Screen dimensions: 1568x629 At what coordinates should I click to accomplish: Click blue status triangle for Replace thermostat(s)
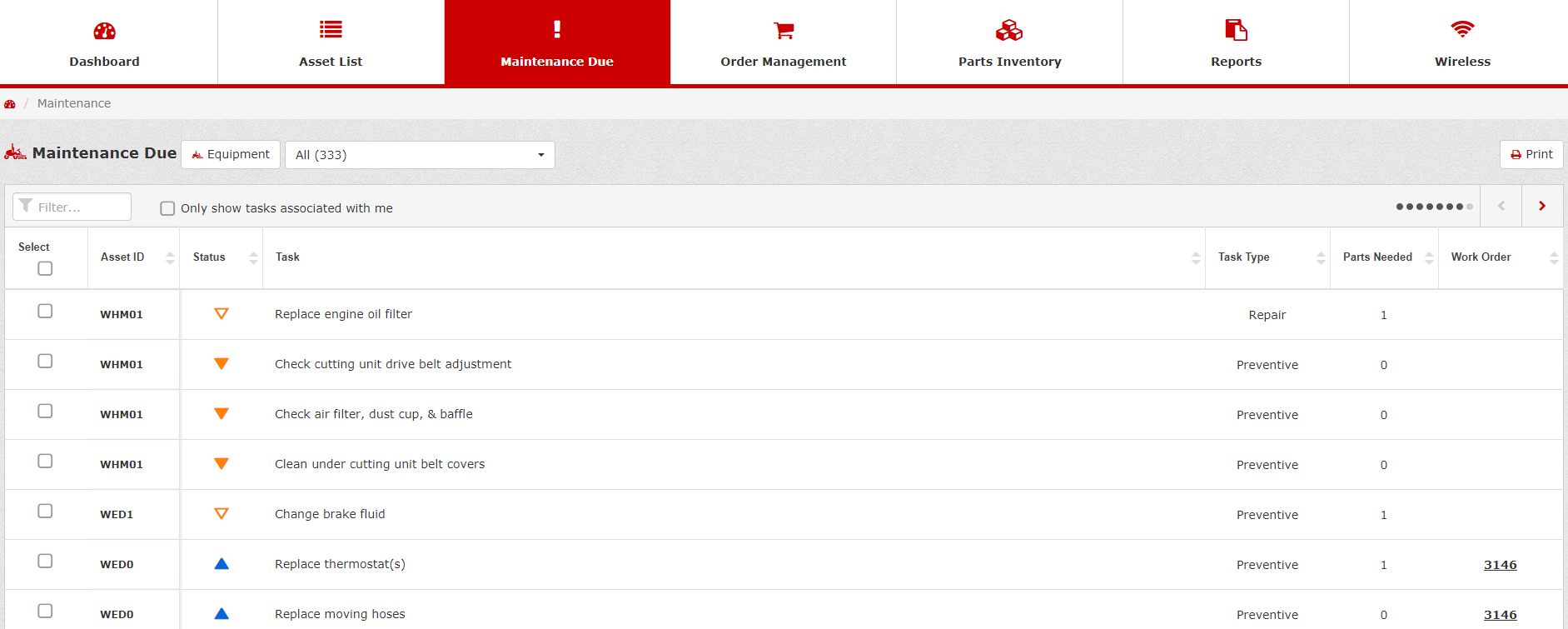[x=221, y=564]
